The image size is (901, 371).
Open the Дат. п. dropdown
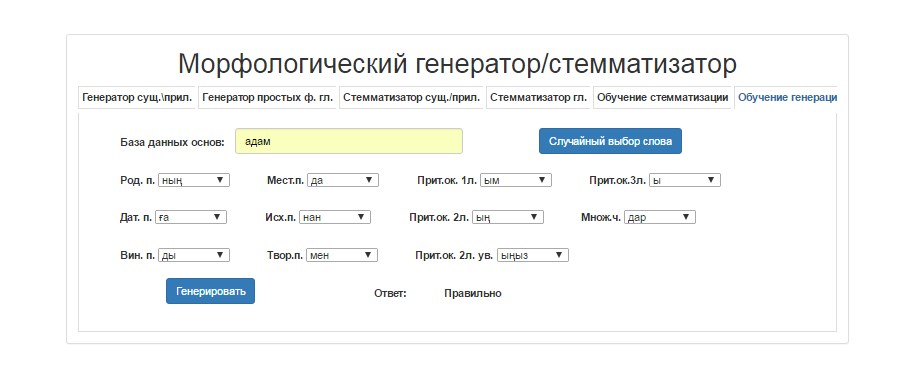[191, 217]
